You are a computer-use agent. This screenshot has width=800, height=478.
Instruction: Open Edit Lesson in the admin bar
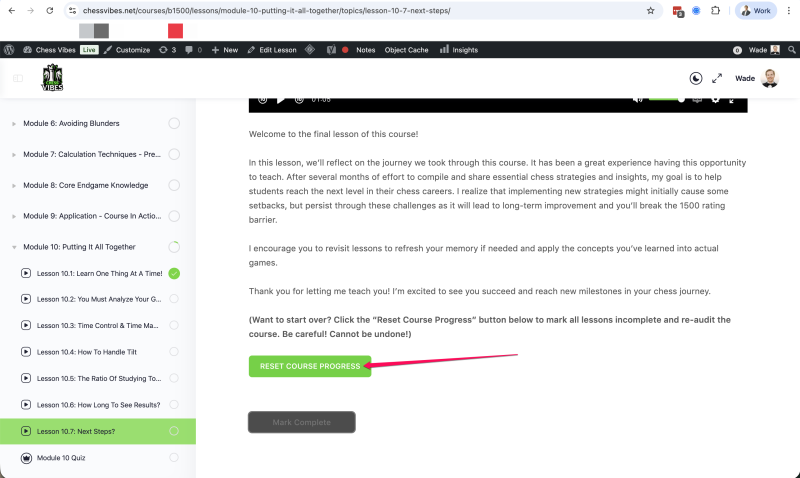(x=271, y=49)
